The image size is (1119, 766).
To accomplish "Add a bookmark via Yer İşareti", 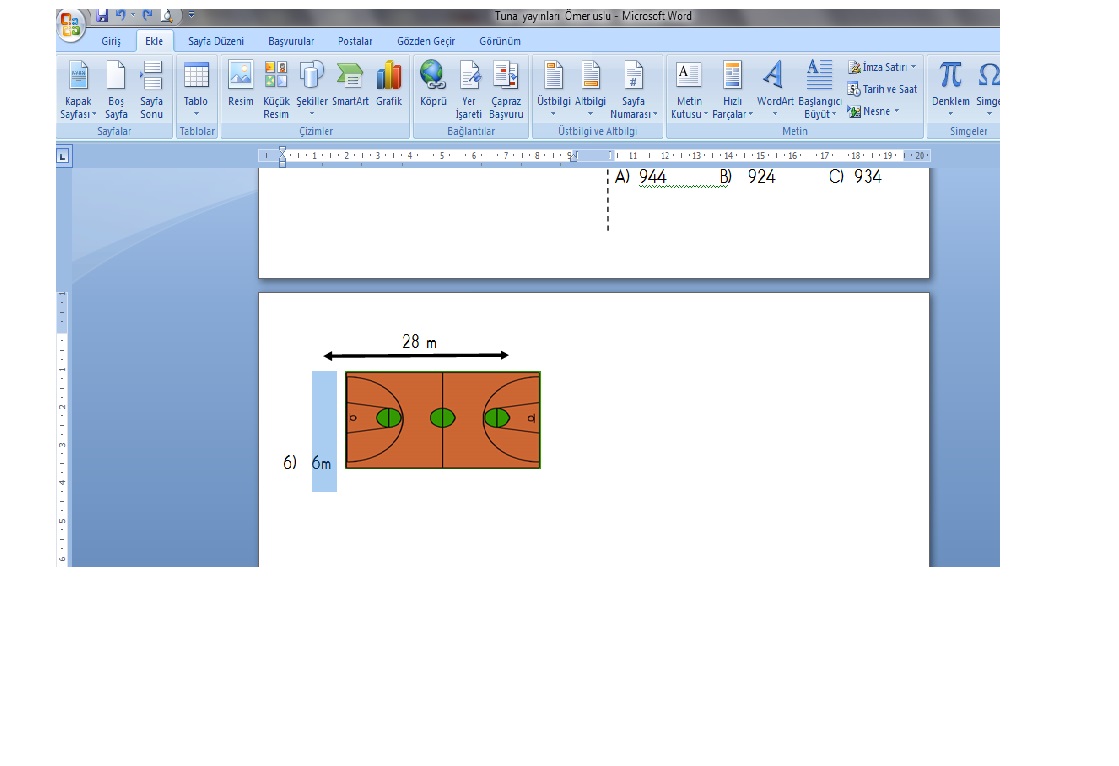I will (469, 87).
